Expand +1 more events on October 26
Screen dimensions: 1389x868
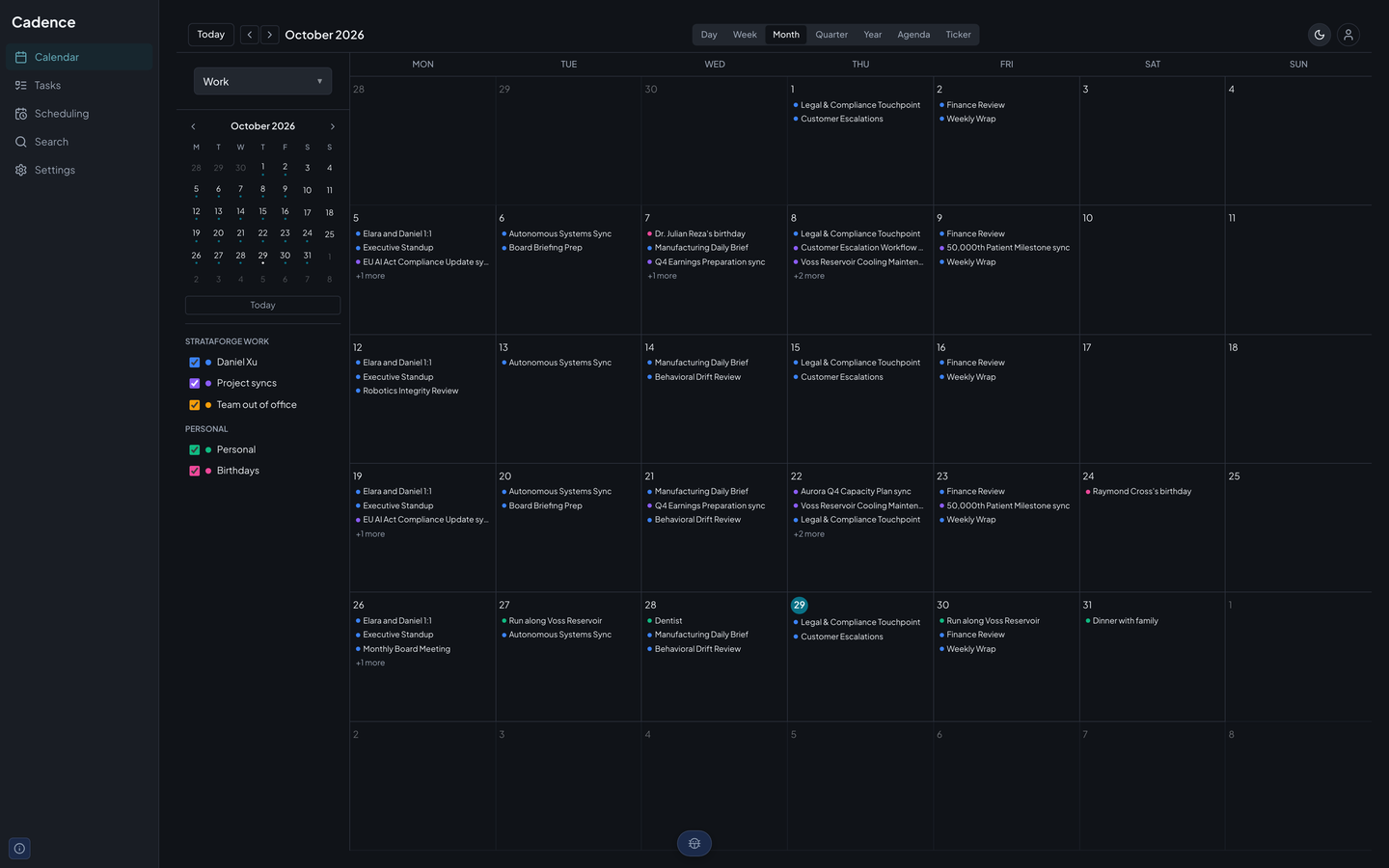[x=370, y=664]
